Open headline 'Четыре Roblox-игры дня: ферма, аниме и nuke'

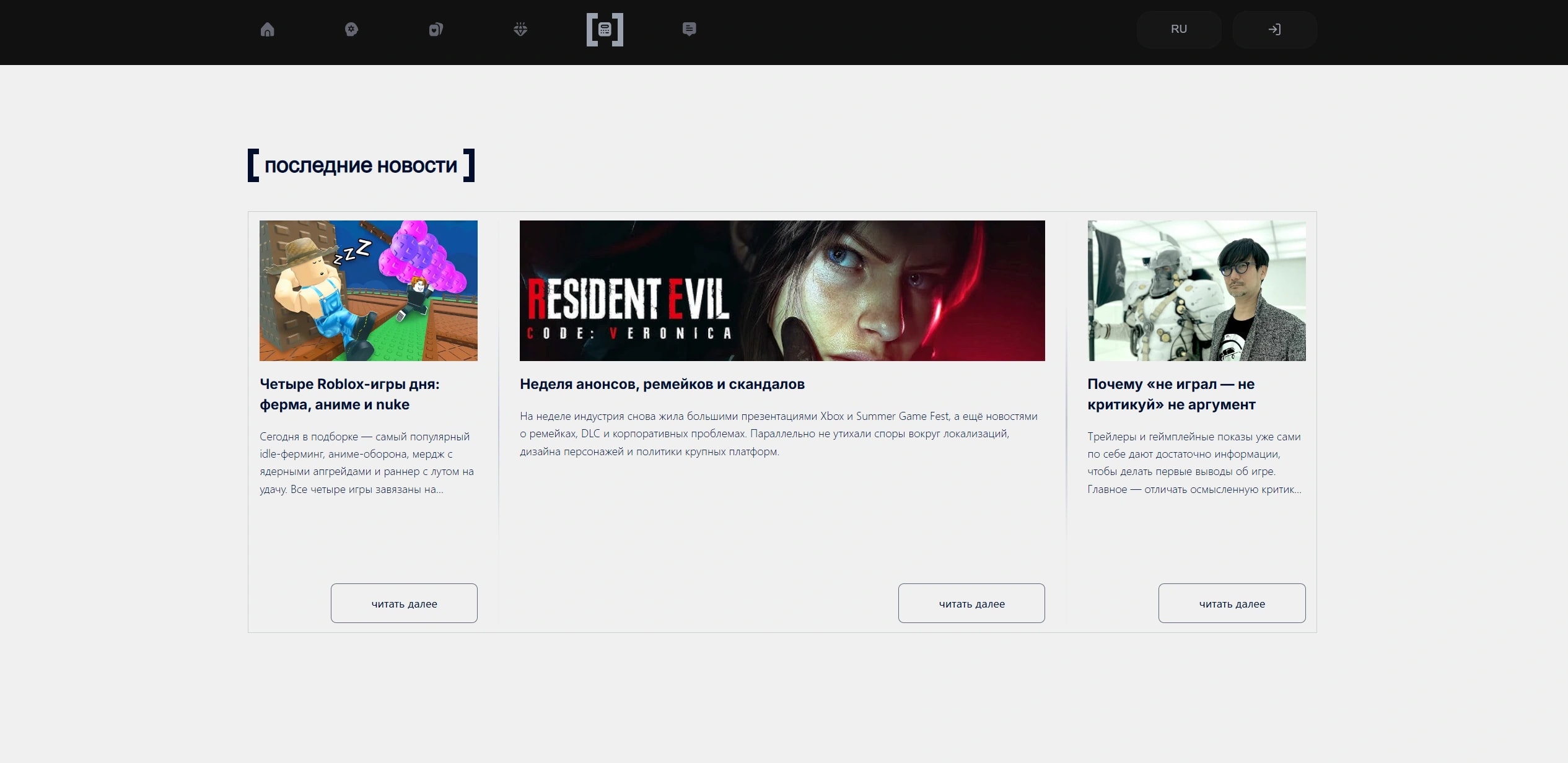[x=349, y=394]
